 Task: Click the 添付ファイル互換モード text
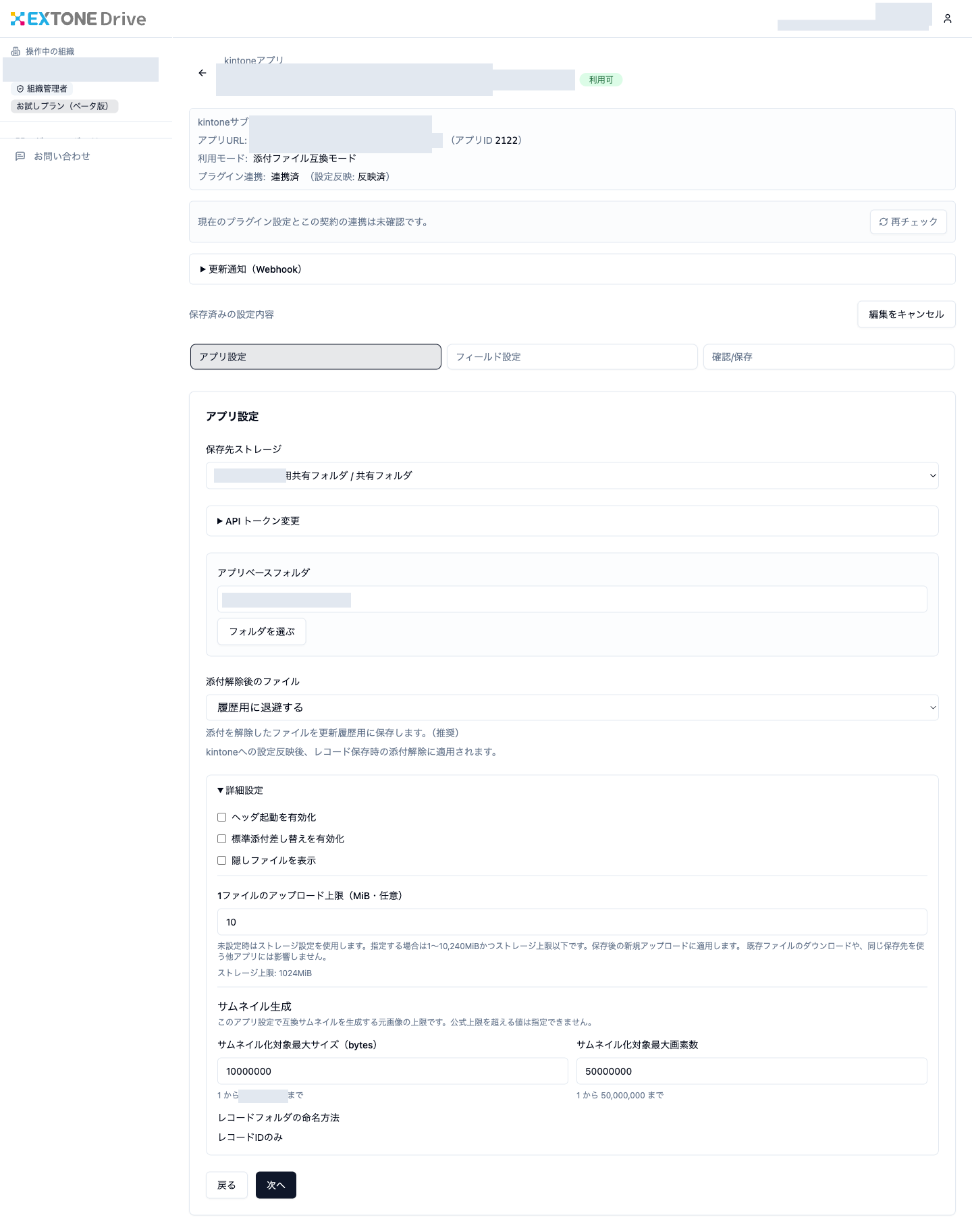point(304,159)
